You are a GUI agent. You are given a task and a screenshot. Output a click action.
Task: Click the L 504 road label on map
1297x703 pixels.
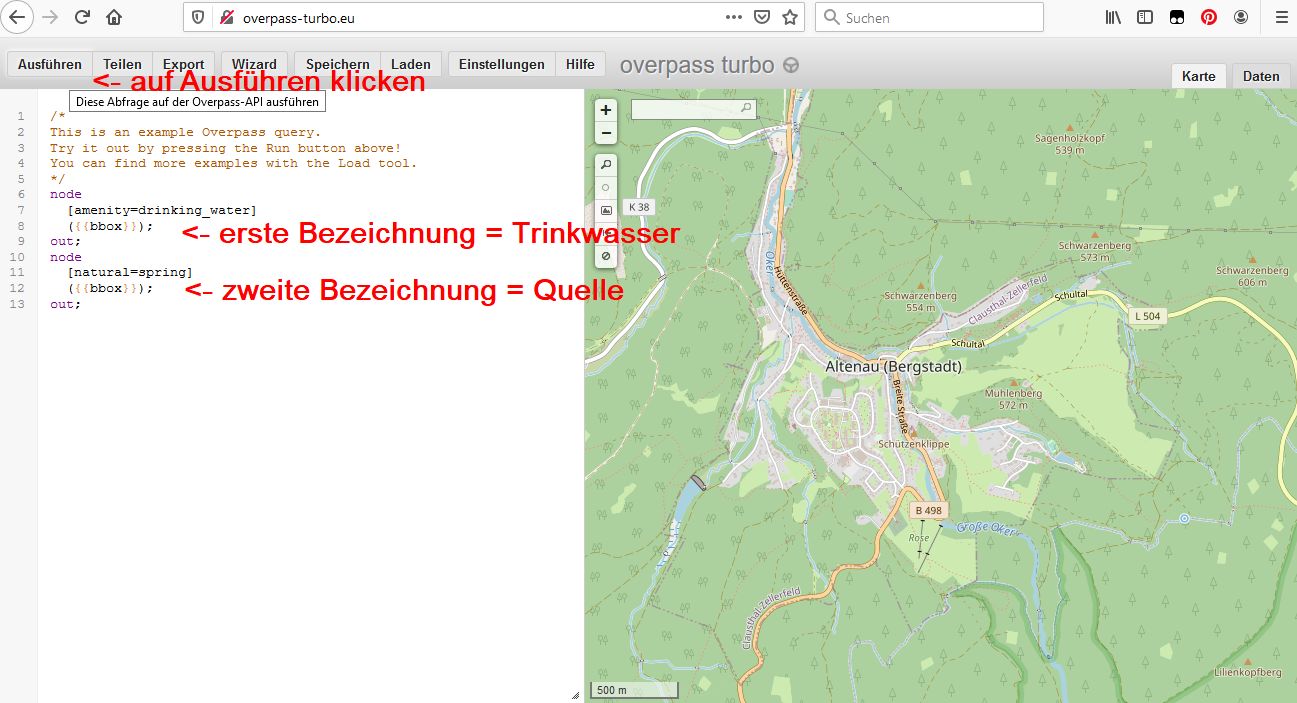[1148, 316]
